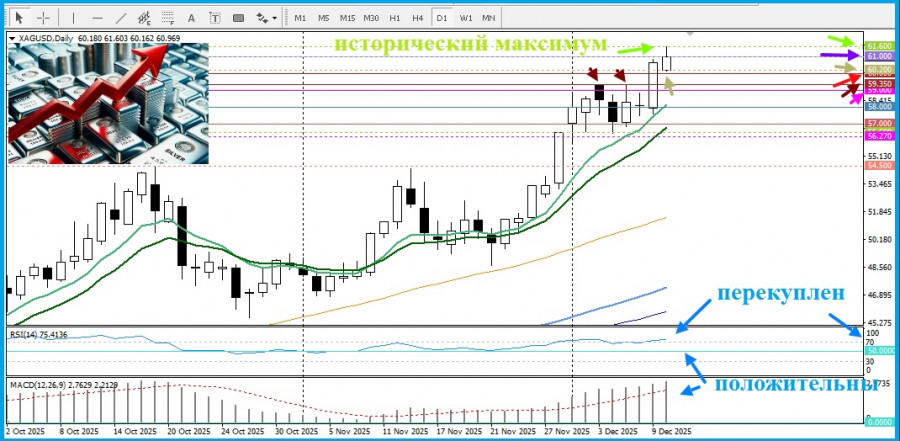
Task: Switch to M15 timeframe
Action: pyautogui.click(x=347, y=18)
